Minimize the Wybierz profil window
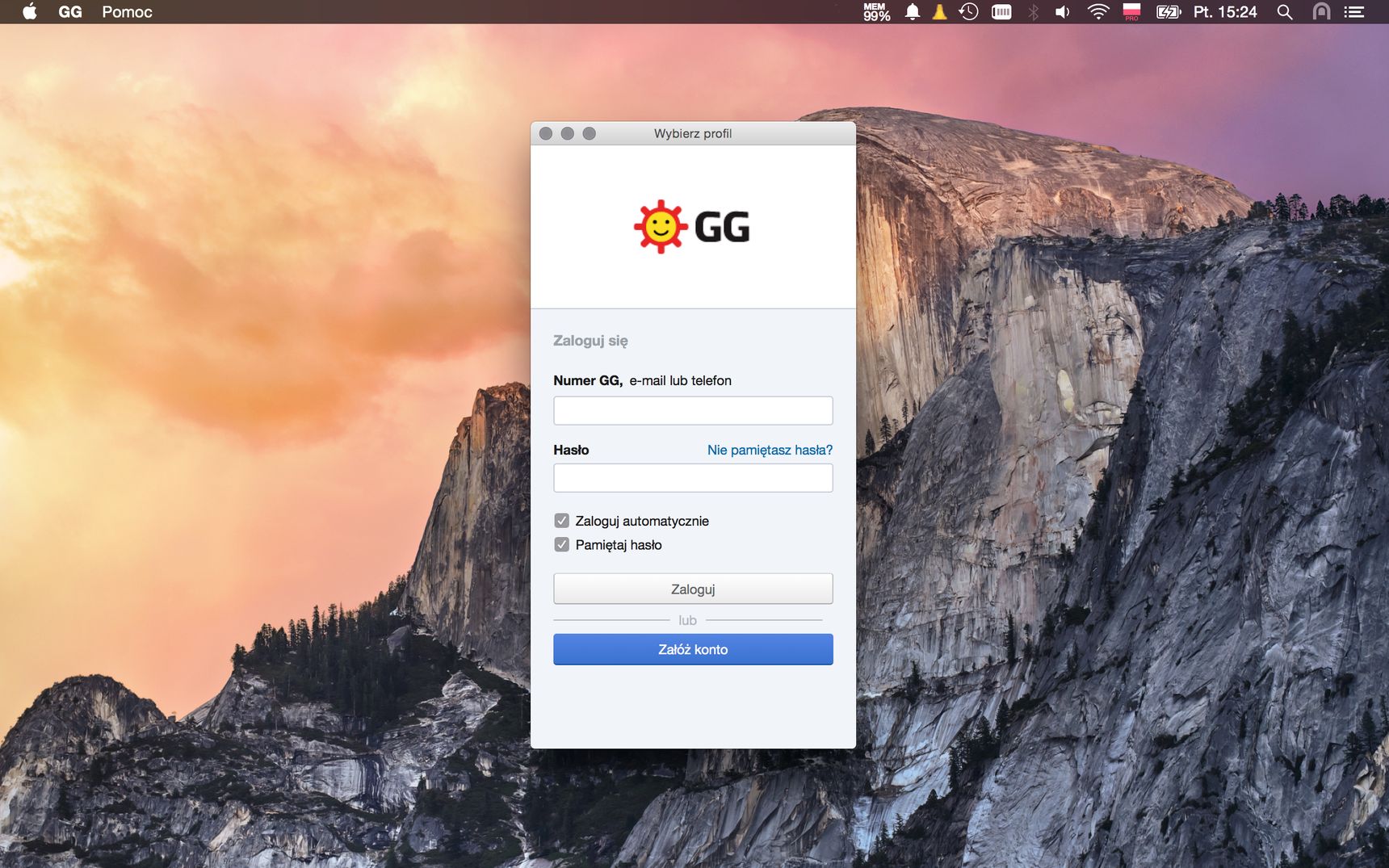1389x868 pixels. point(568,133)
